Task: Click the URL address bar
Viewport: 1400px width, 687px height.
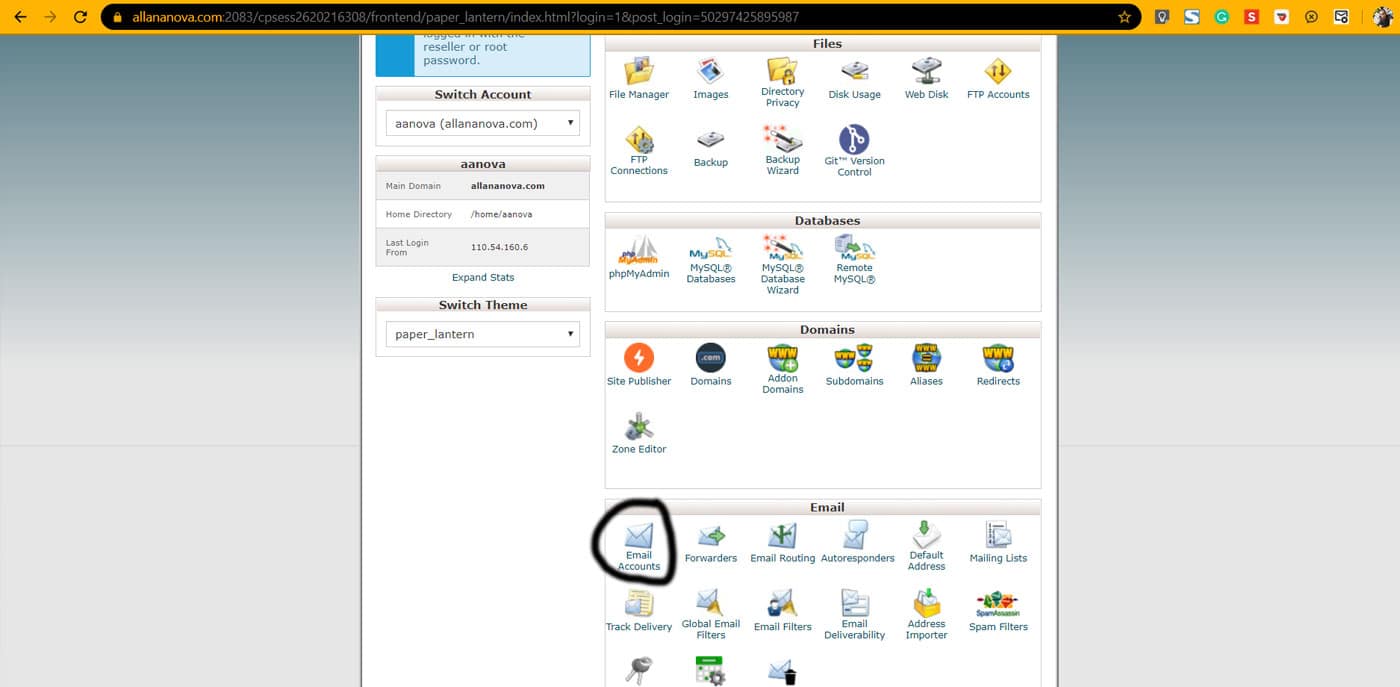Action: (x=620, y=17)
